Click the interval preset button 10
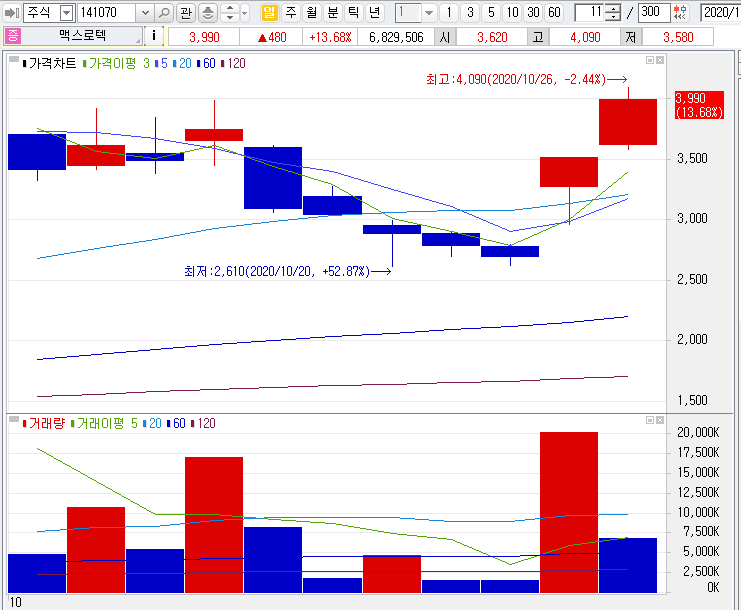741x610 pixels. click(x=513, y=13)
